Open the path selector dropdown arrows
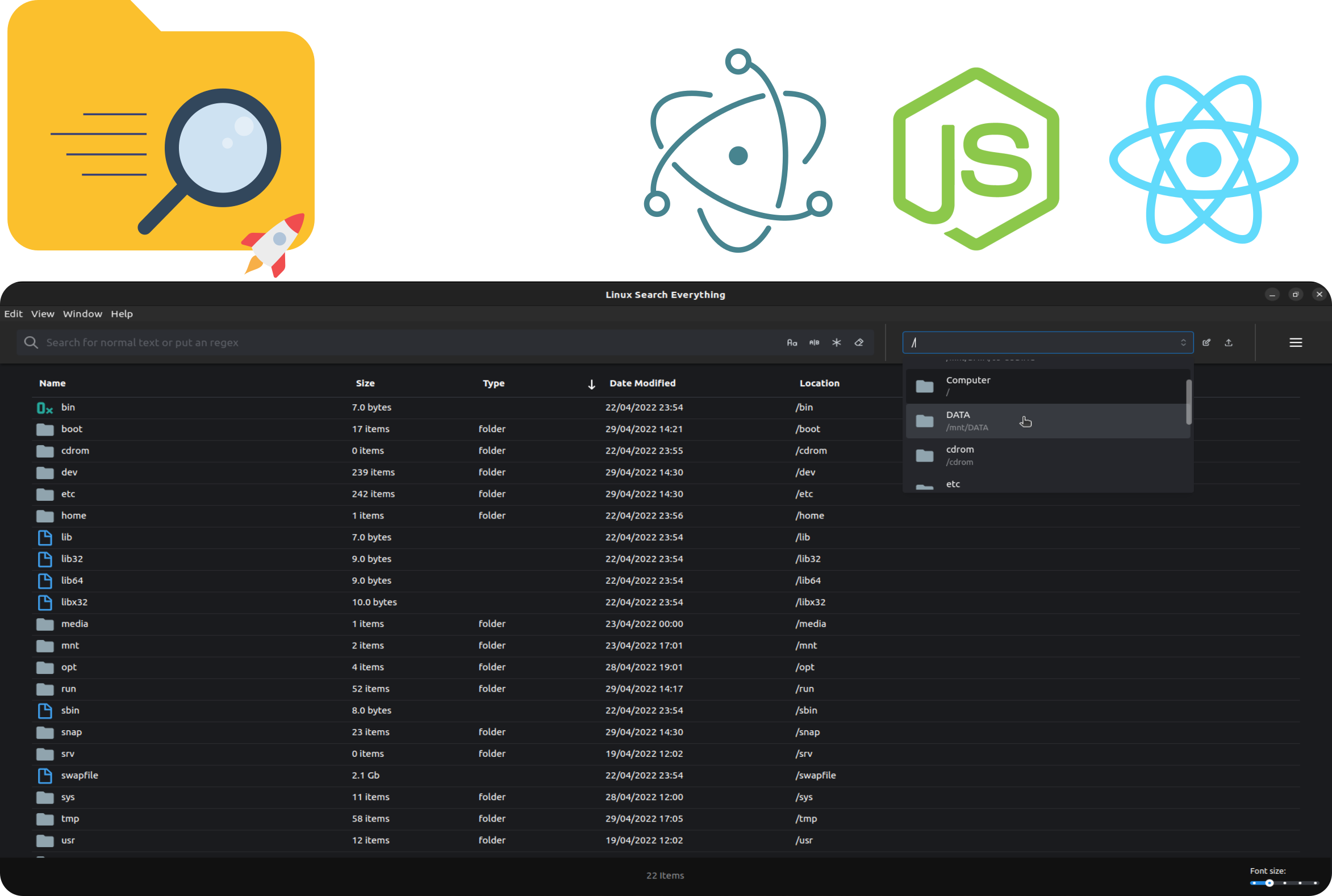The height and width of the screenshot is (896, 1332). pyautogui.click(x=1183, y=342)
